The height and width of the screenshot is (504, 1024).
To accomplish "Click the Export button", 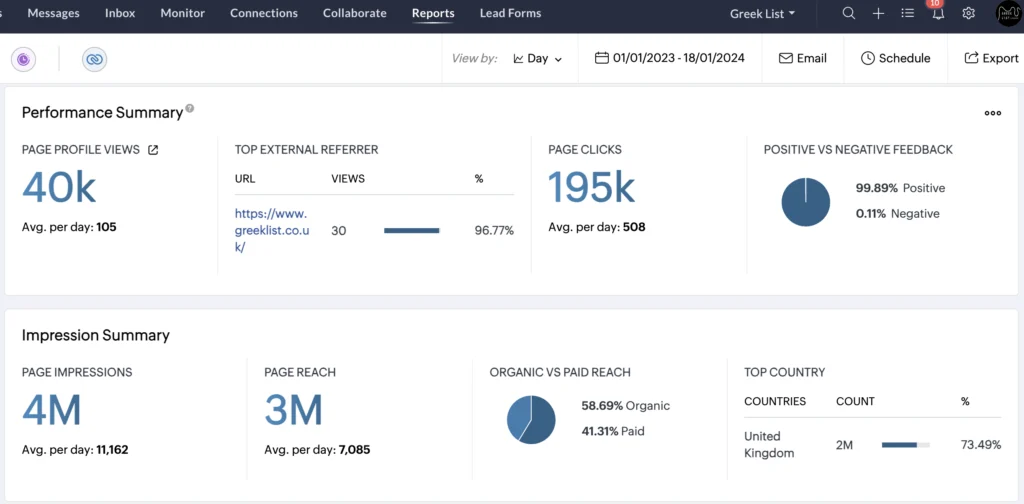I will [x=991, y=59].
